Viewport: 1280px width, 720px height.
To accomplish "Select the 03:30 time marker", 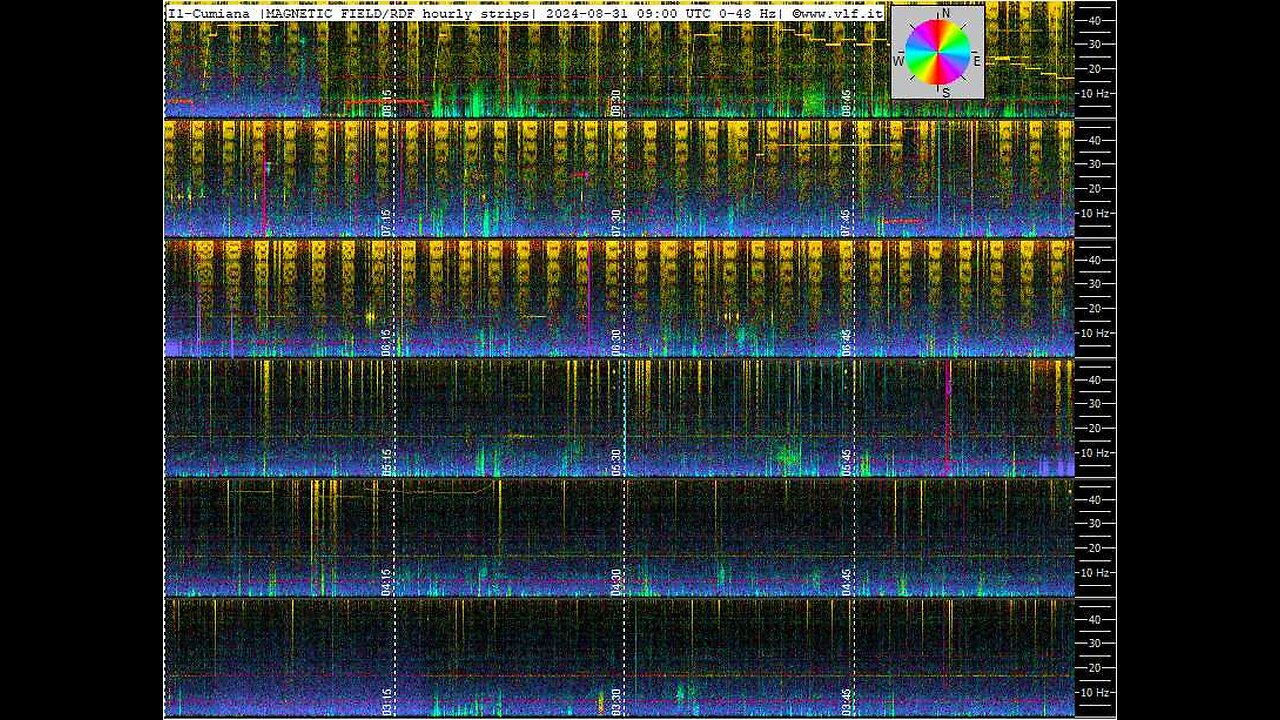I will coord(617,702).
